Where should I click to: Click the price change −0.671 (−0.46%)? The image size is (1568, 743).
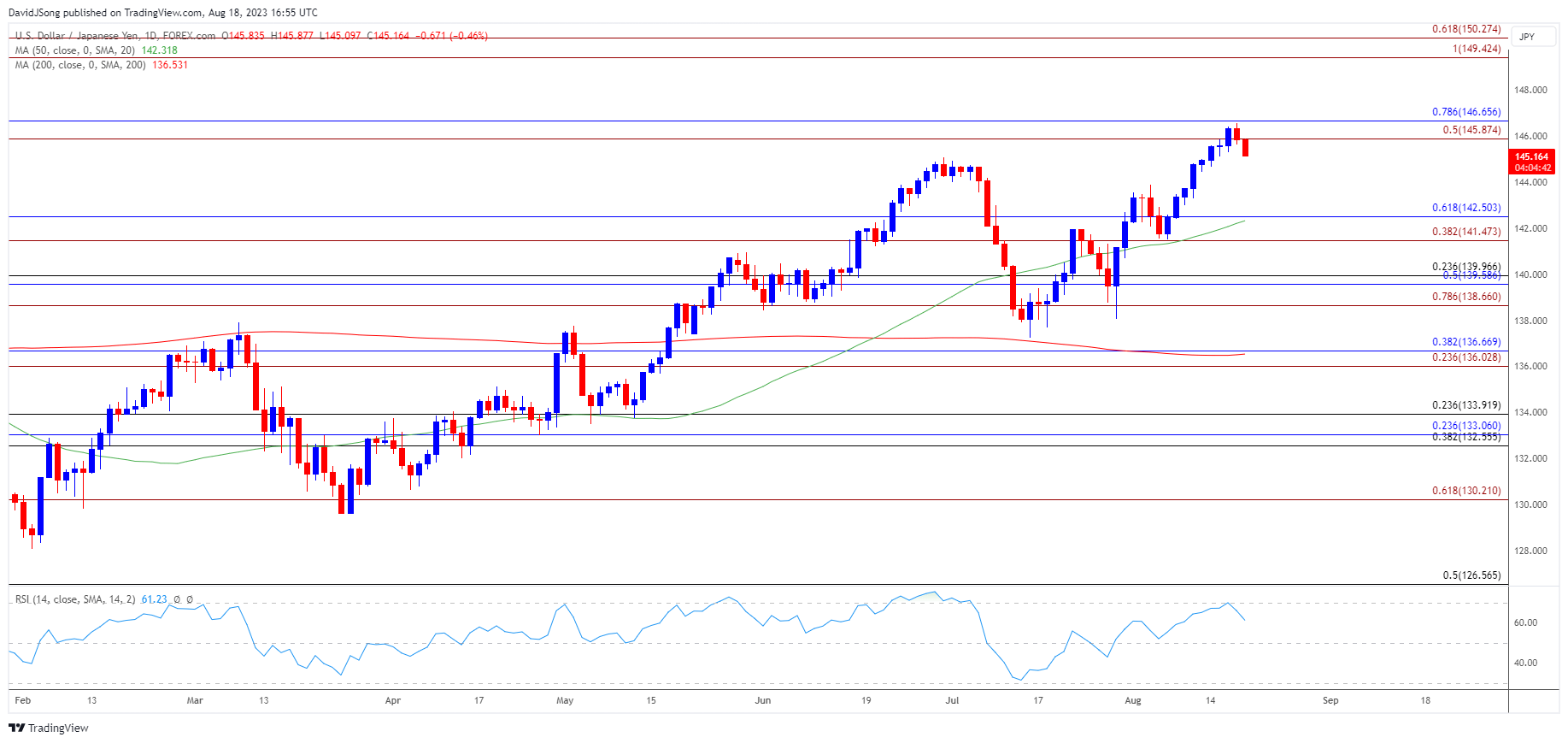click(x=452, y=36)
